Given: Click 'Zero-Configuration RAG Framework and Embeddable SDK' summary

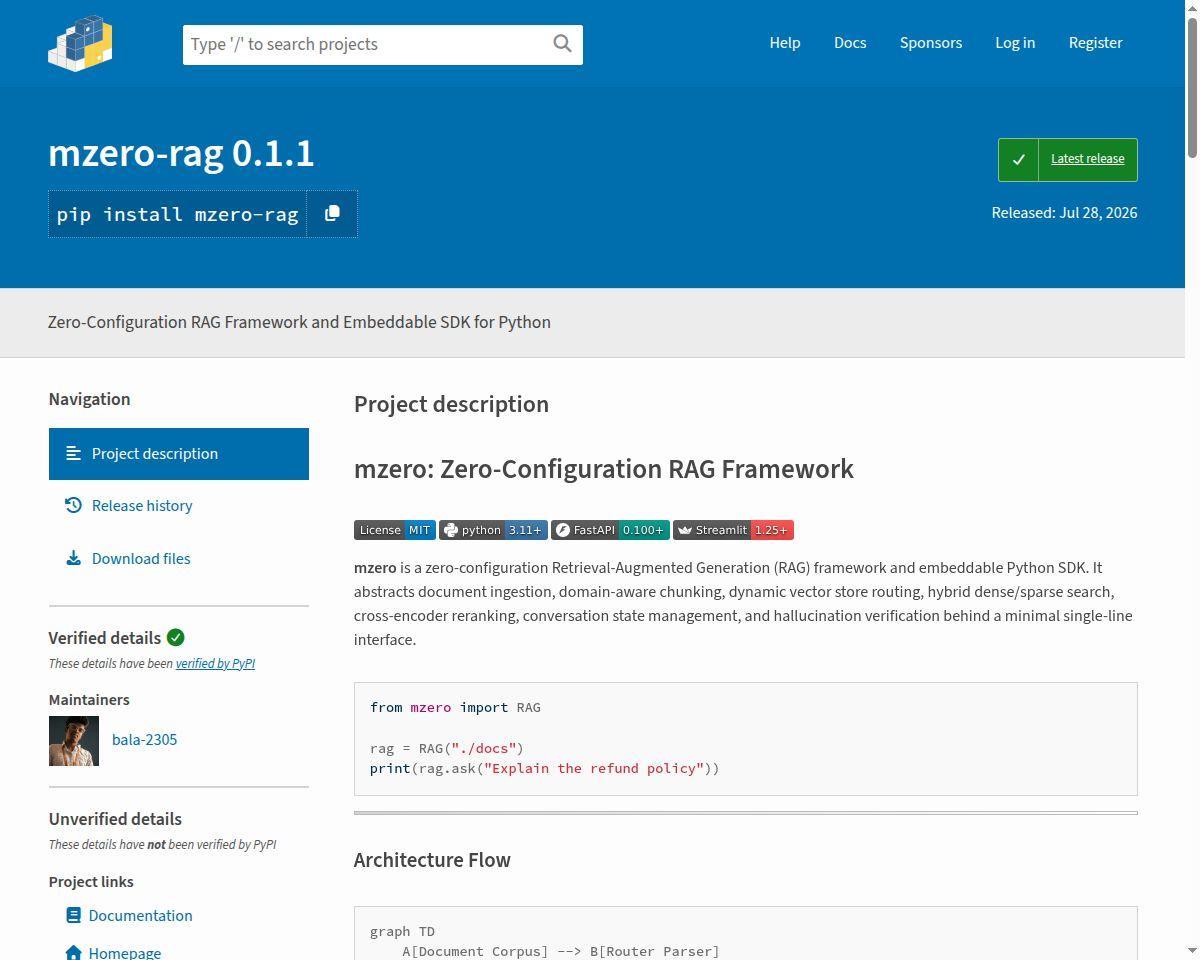Looking at the screenshot, I should pyautogui.click(x=299, y=322).
